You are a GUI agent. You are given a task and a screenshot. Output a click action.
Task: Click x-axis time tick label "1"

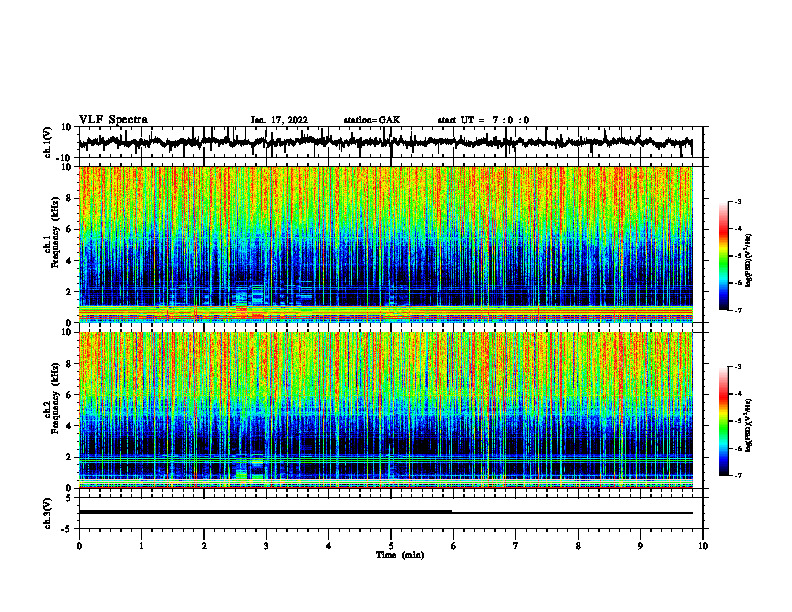(x=141, y=546)
